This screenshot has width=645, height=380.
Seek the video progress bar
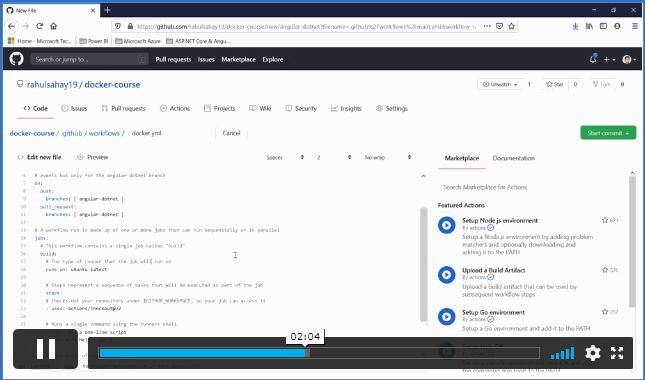tap(319, 353)
